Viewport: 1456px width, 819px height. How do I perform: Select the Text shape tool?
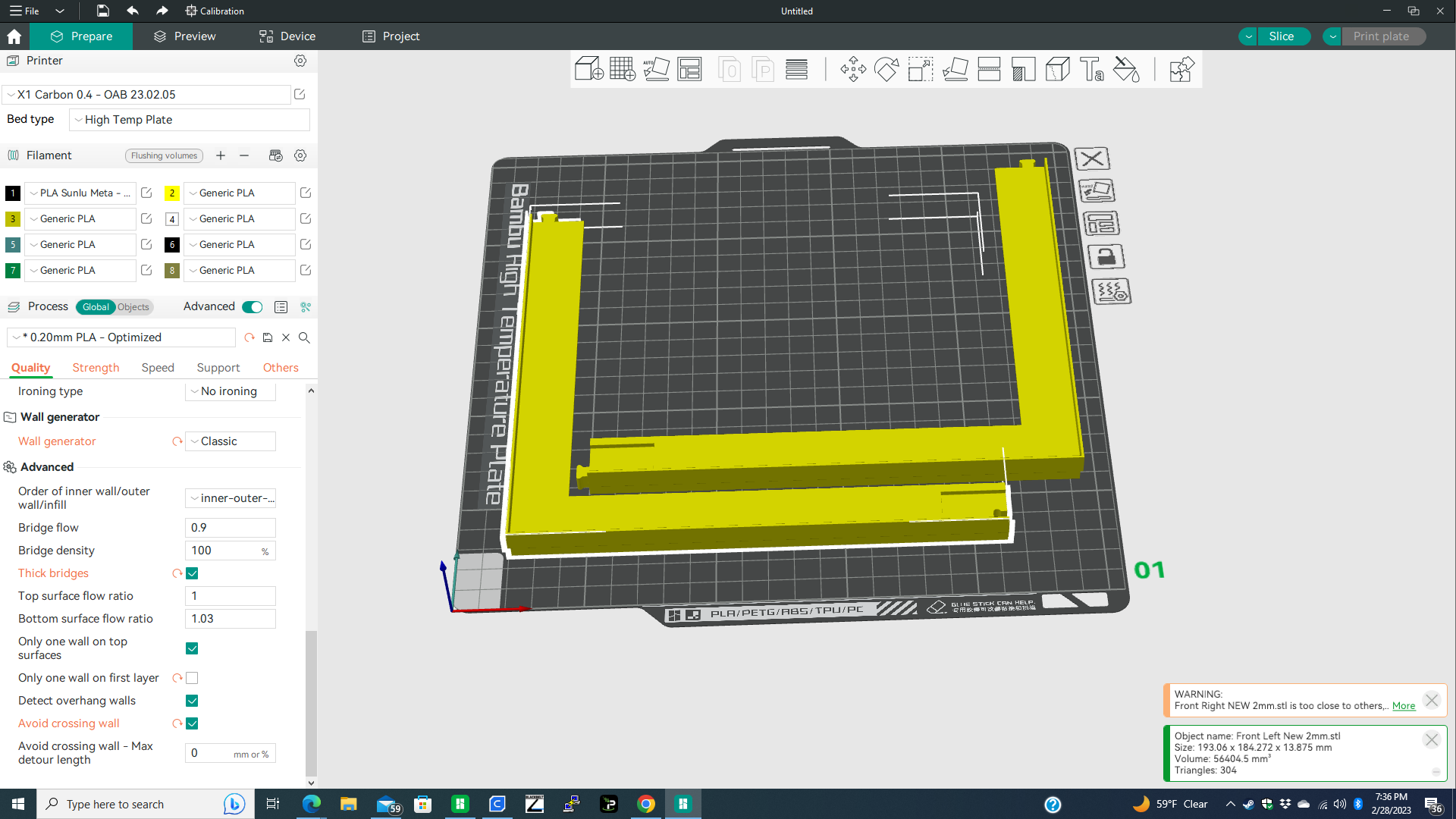[x=1091, y=69]
